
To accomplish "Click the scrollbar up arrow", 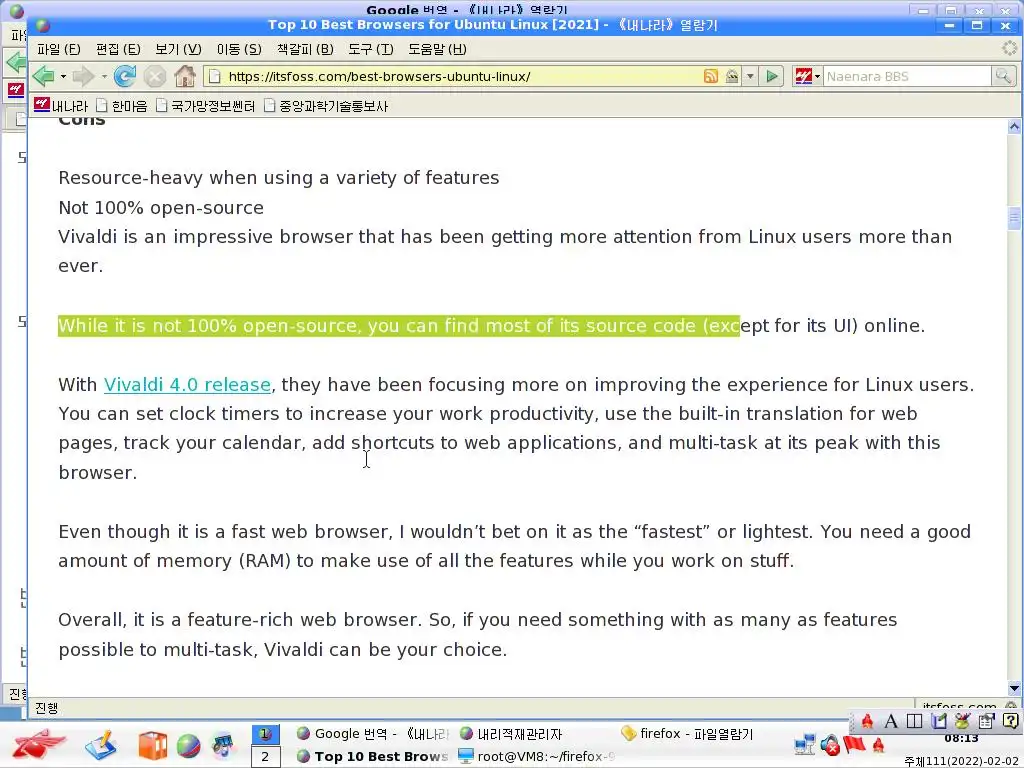I will point(1014,127).
